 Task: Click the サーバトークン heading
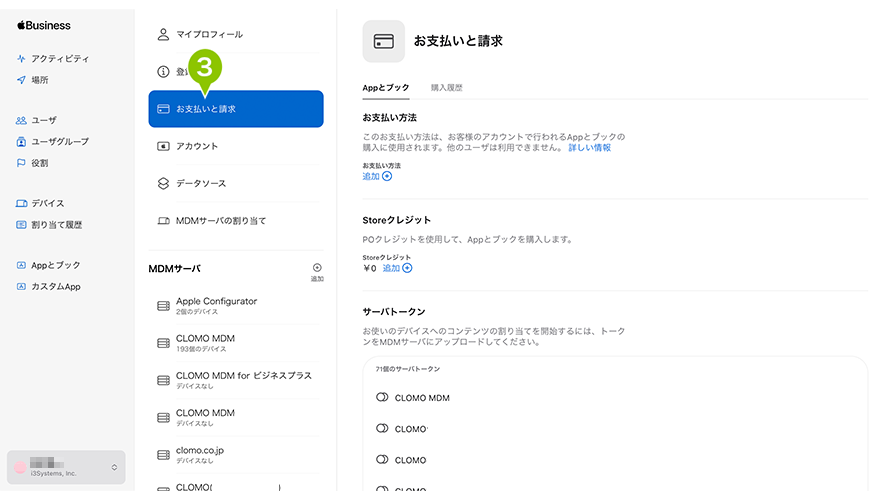point(394,312)
